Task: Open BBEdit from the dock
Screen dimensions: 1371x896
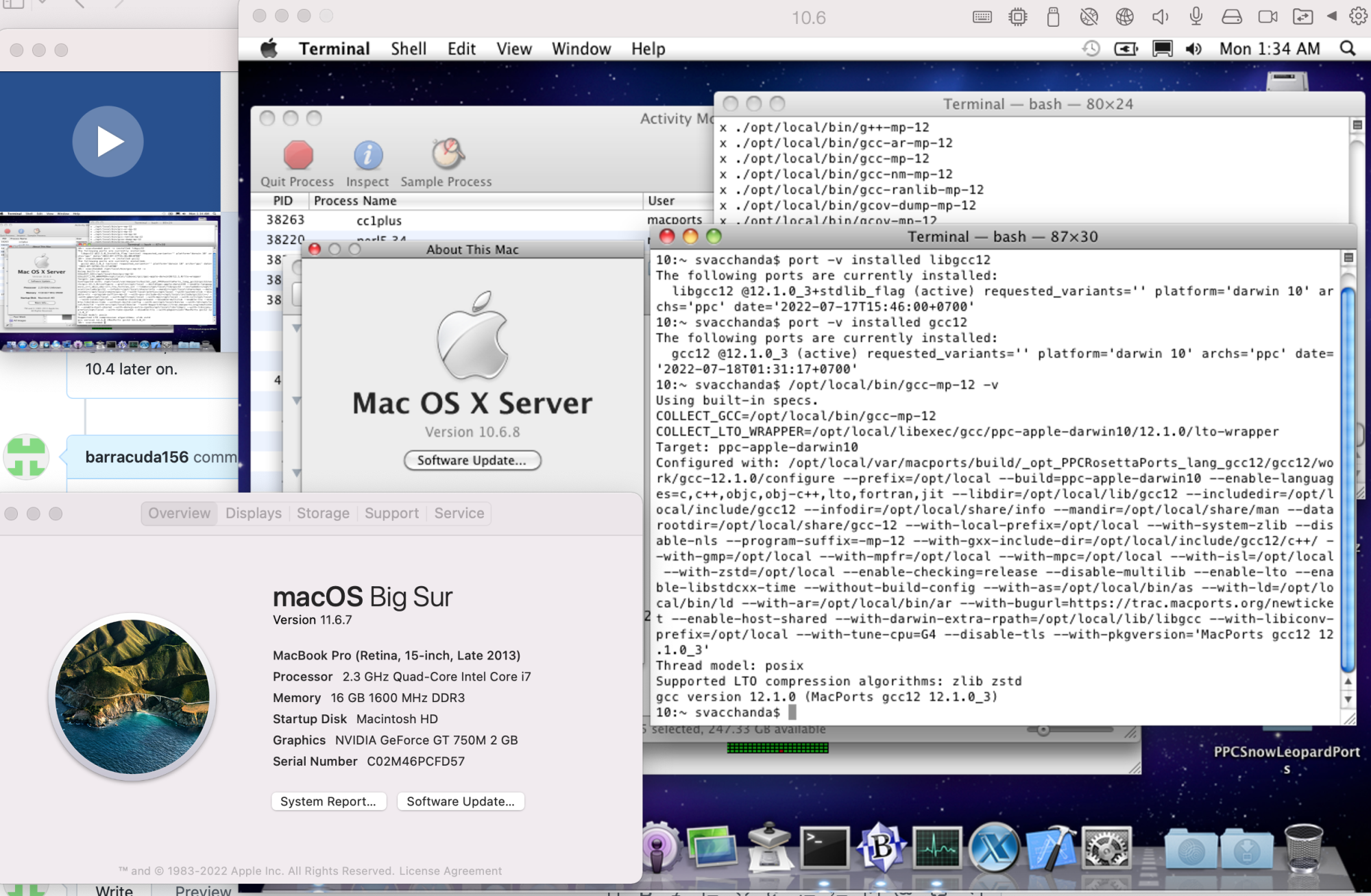Action: click(881, 848)
